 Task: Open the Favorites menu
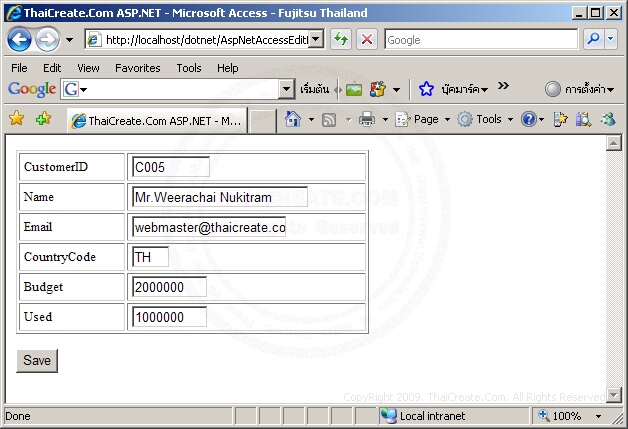click(137, 68)
